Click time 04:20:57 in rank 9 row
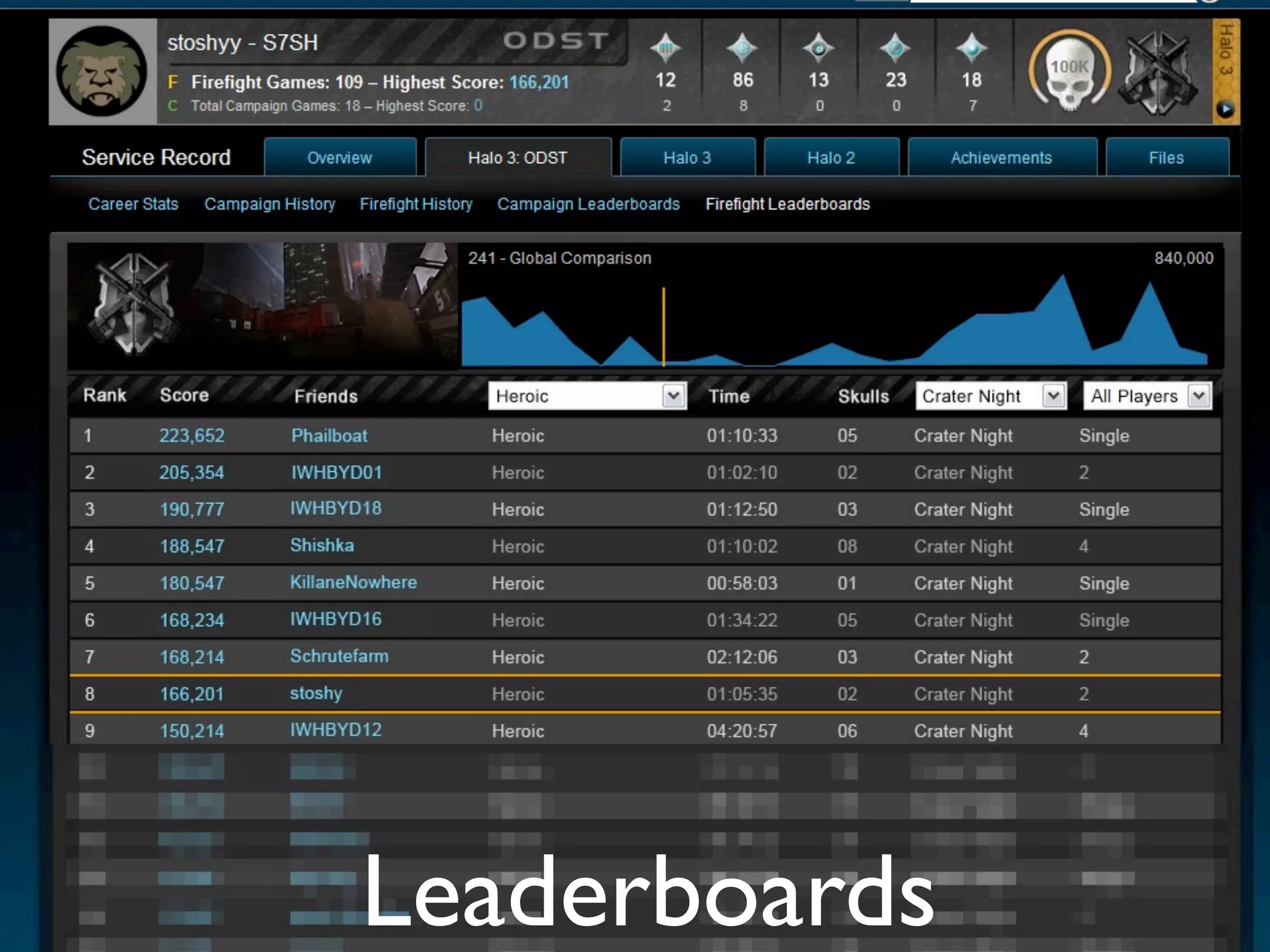Viewport: 1270px width, 952px height. tap(742, 731)
